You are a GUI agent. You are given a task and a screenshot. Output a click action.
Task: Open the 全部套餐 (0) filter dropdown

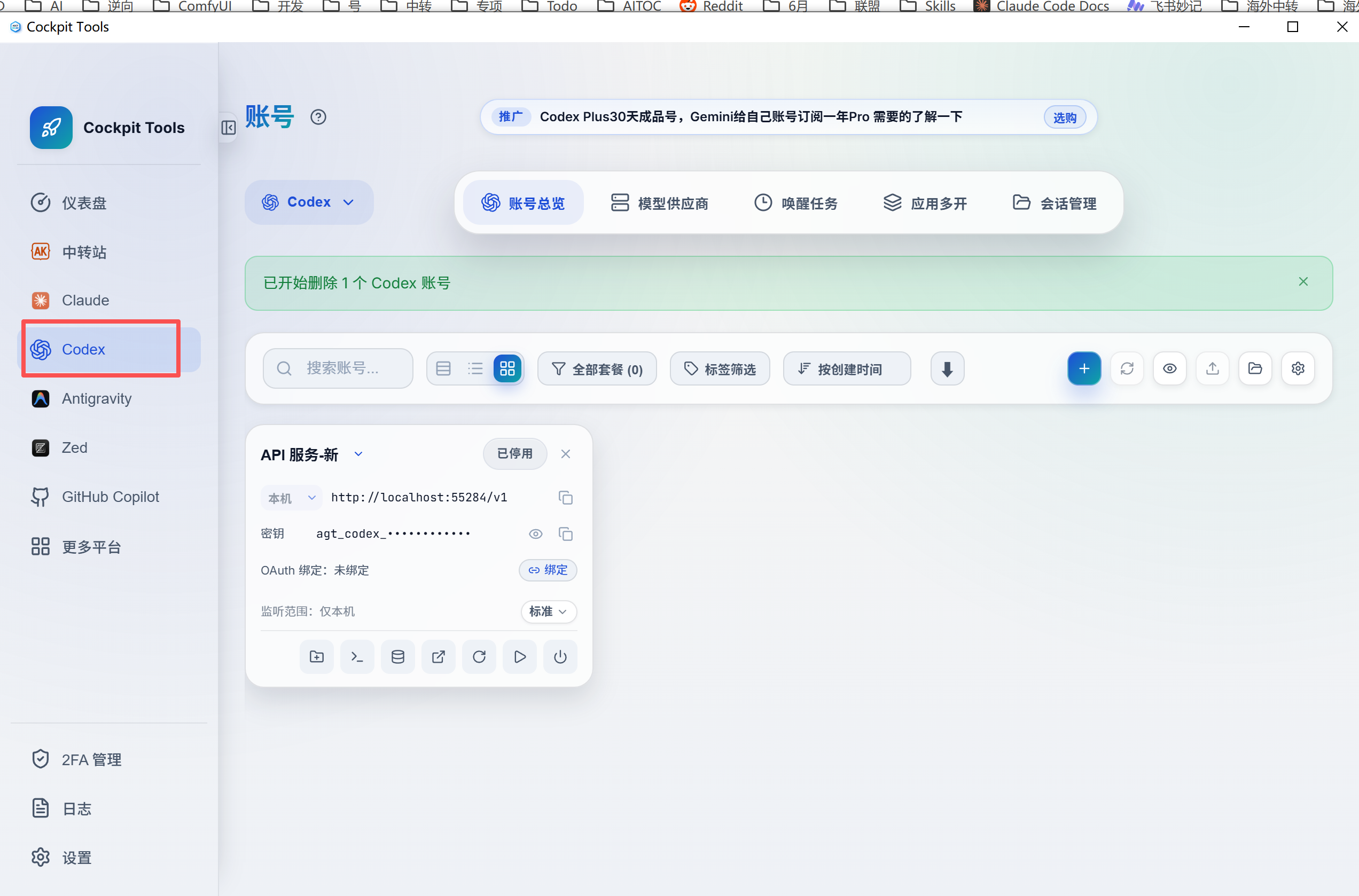(597, 369)
